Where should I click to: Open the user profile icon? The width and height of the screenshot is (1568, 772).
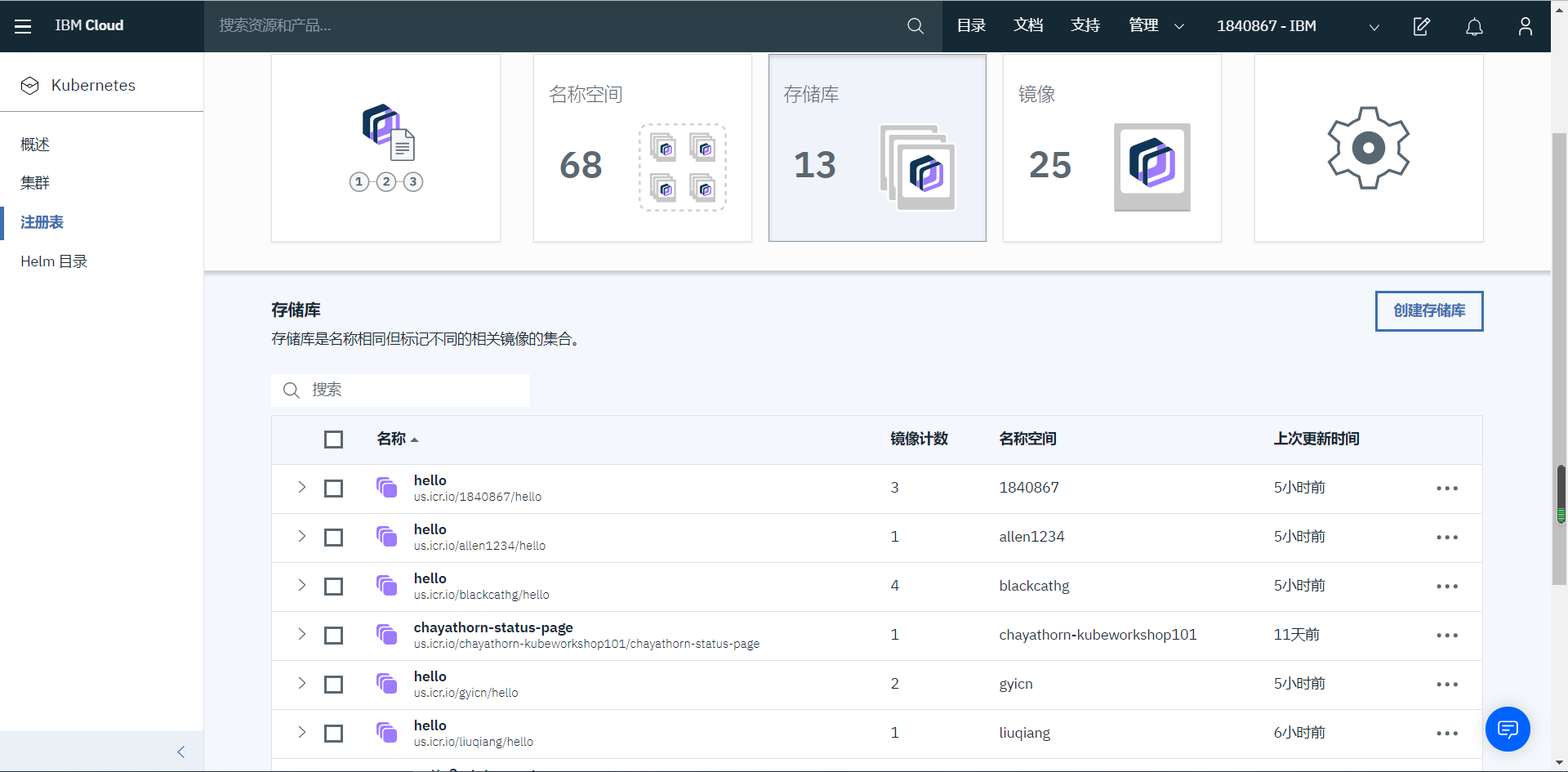click(1526, 26)
